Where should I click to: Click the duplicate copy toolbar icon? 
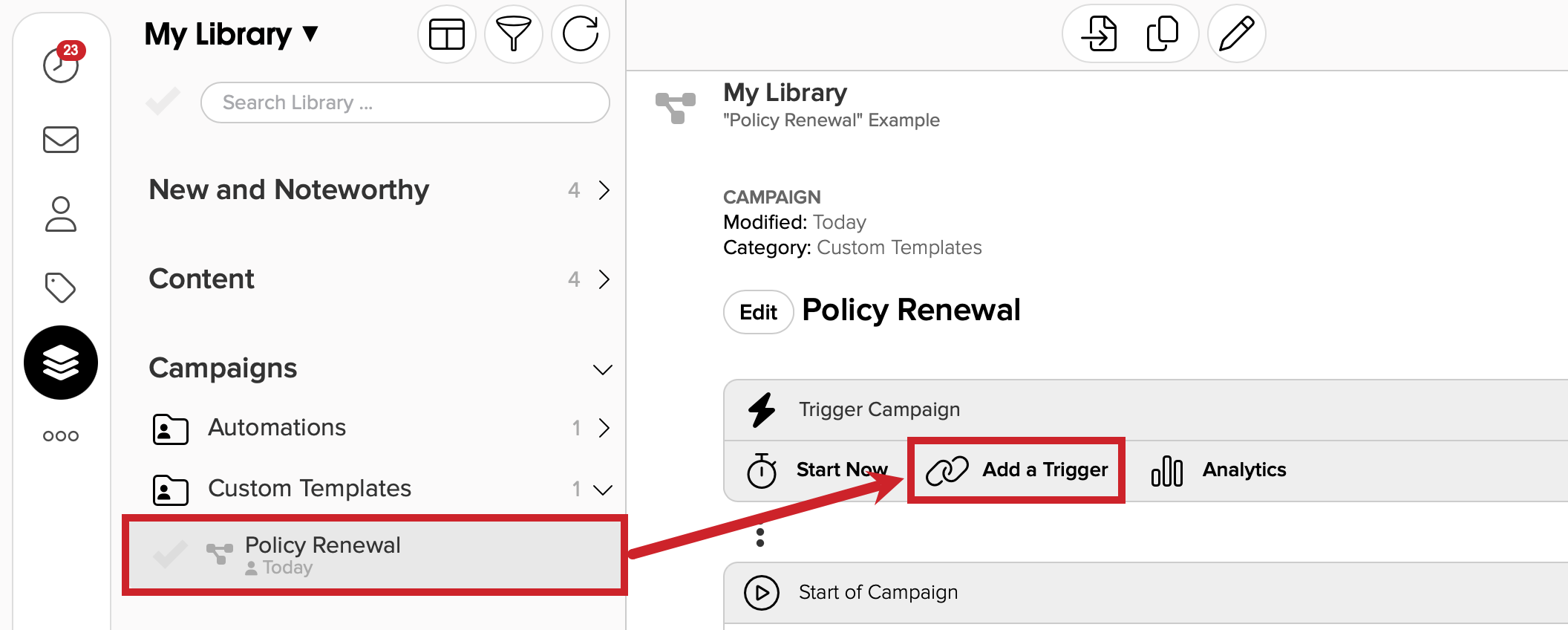(1163, 34)
